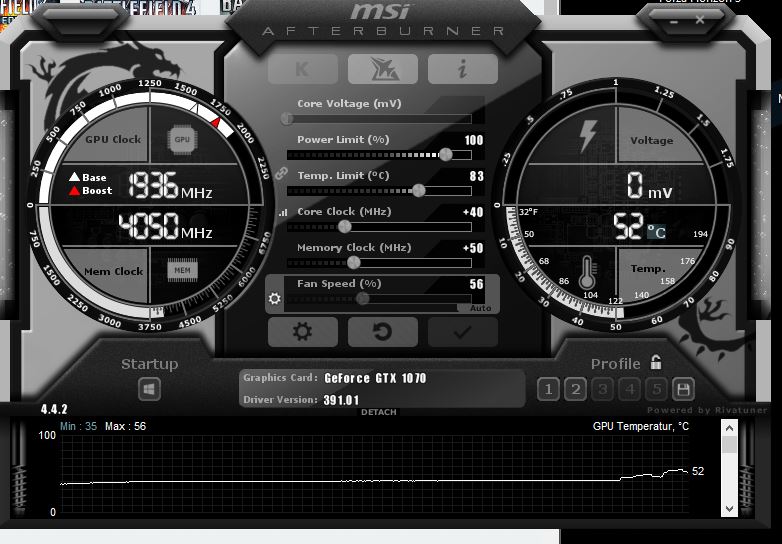
Task: Save profile with the floppy disk icon
Action: [683, 389]
